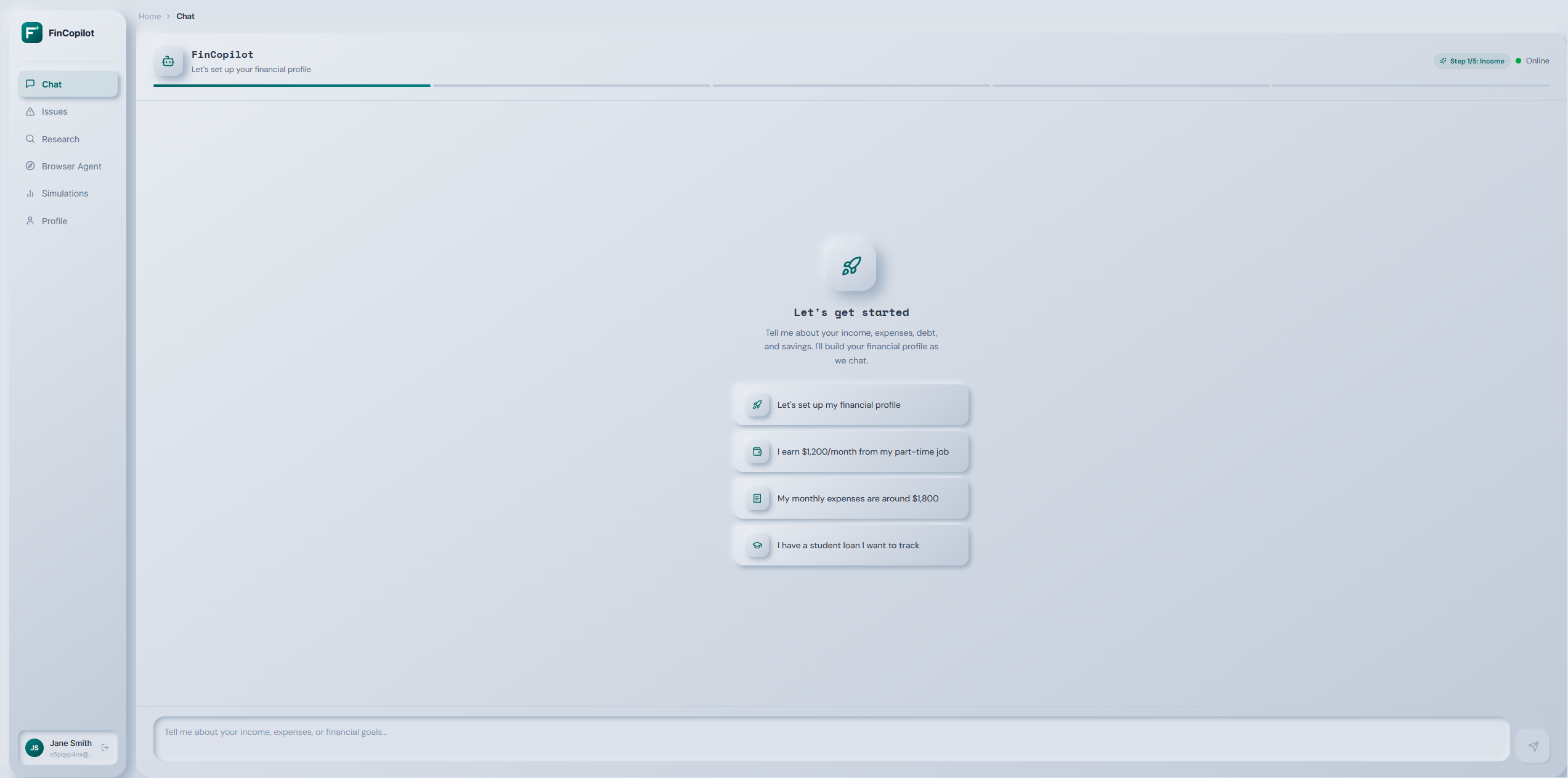Click the large rocket icon above heading
Screen dimensions: 1568x778
pyautogui.click(x=851, y=266)
